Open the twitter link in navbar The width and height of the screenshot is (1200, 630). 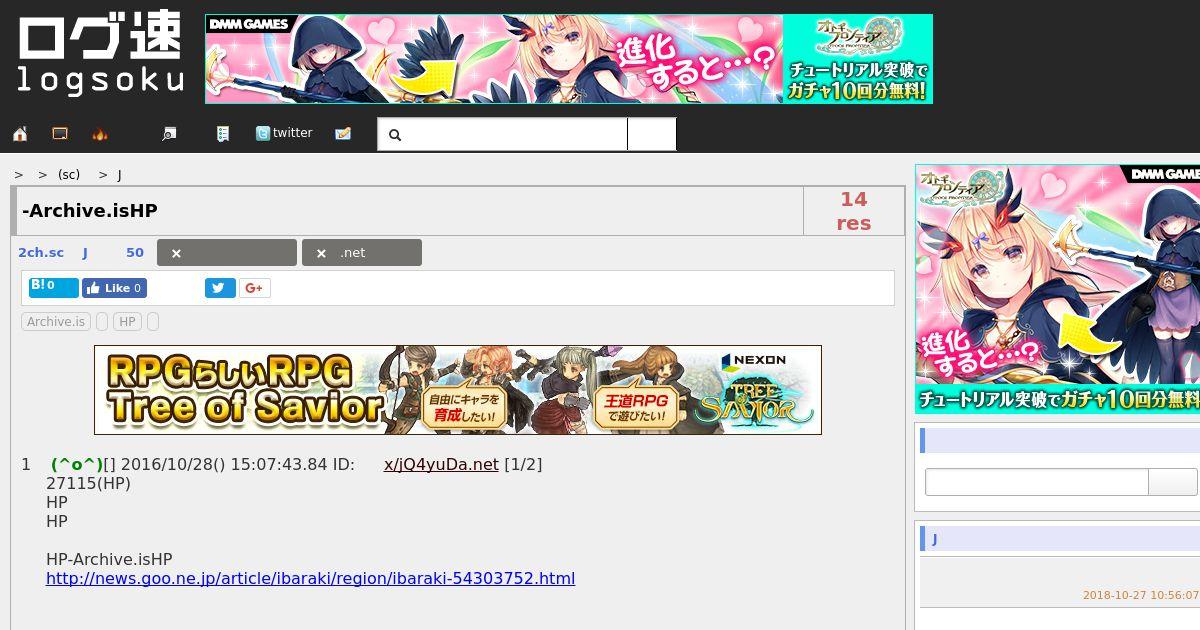[x=284, y=133]
